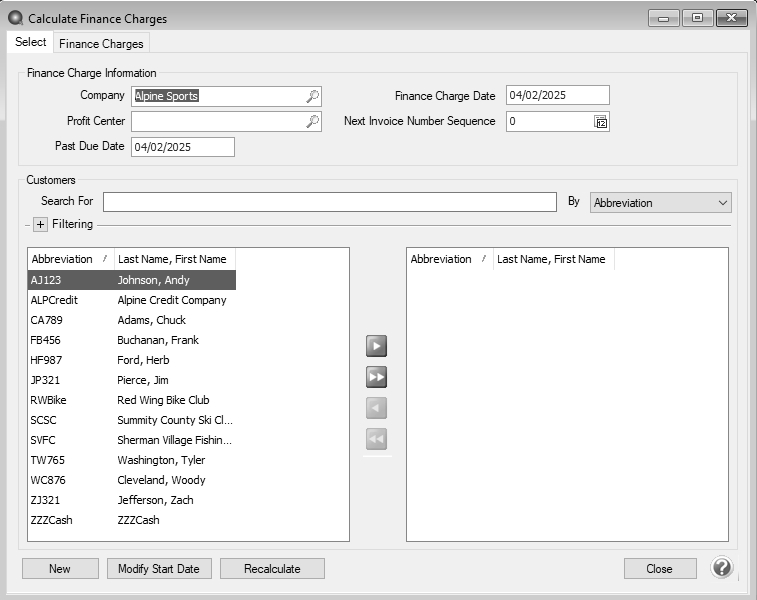Click the Past Due Date field

(182, 147)
